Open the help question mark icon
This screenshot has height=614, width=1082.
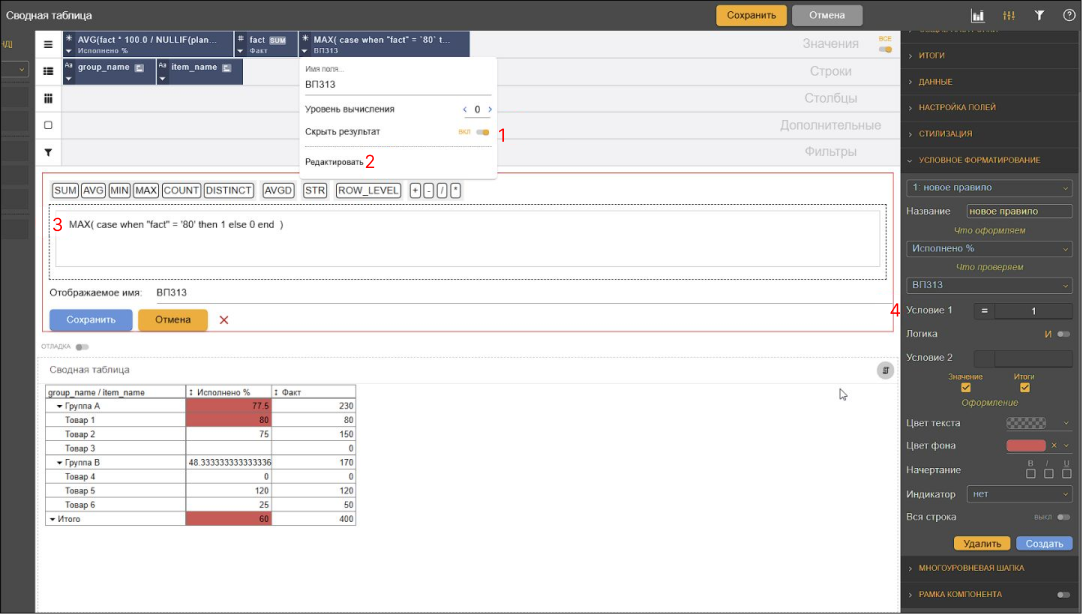tap(1069, 15)
